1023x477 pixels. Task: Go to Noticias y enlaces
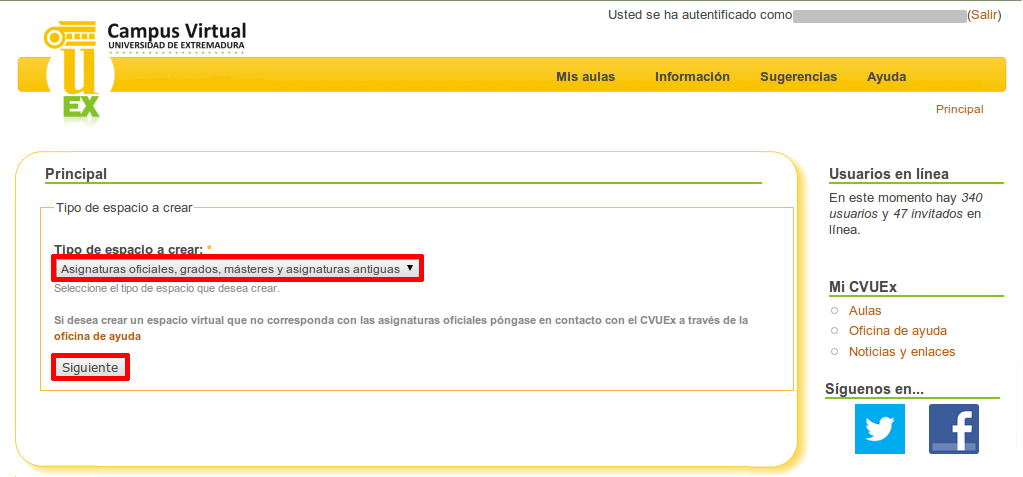point(901,352)
